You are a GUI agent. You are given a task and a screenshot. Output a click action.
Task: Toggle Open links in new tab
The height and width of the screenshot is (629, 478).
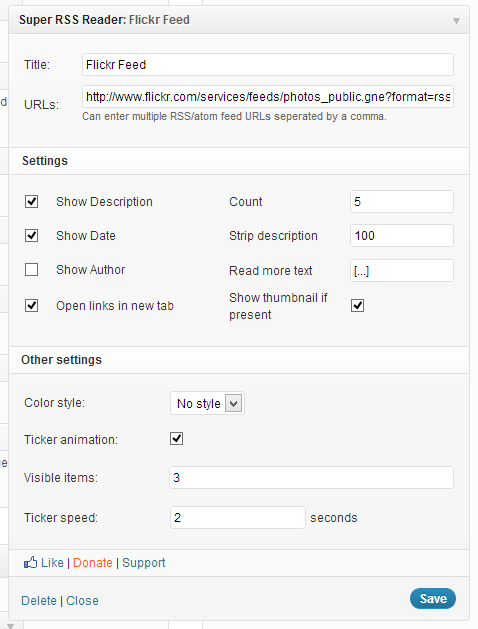(32, 306)
